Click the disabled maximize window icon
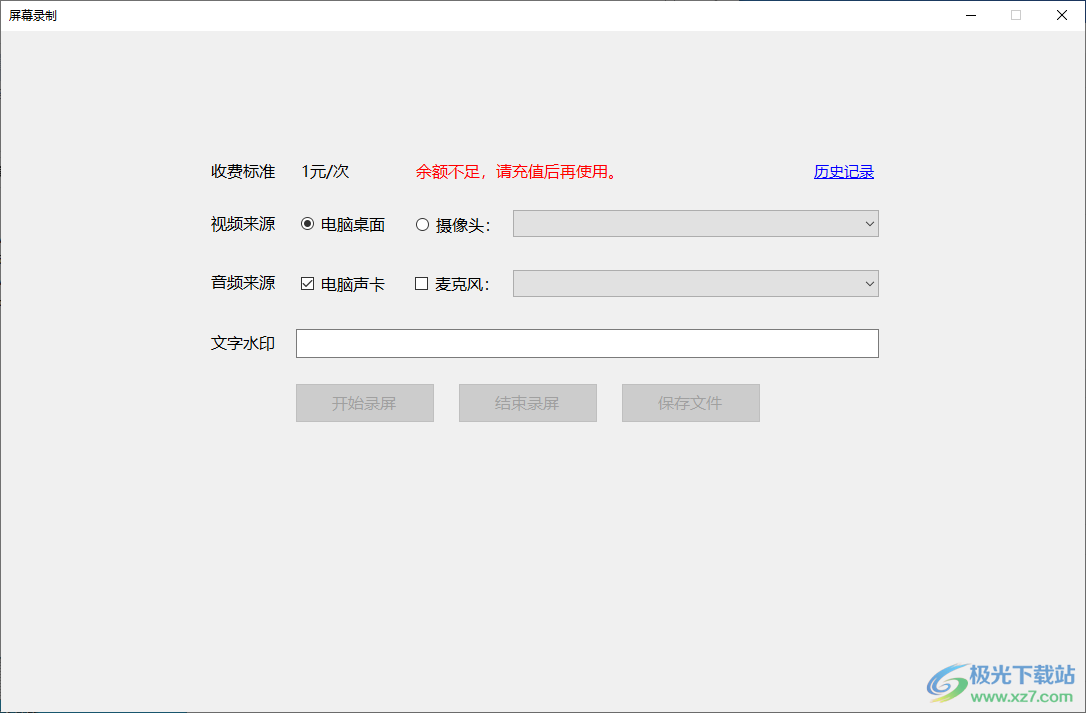The width and height of the screenshot is (1086, 713). (1016, 15)
